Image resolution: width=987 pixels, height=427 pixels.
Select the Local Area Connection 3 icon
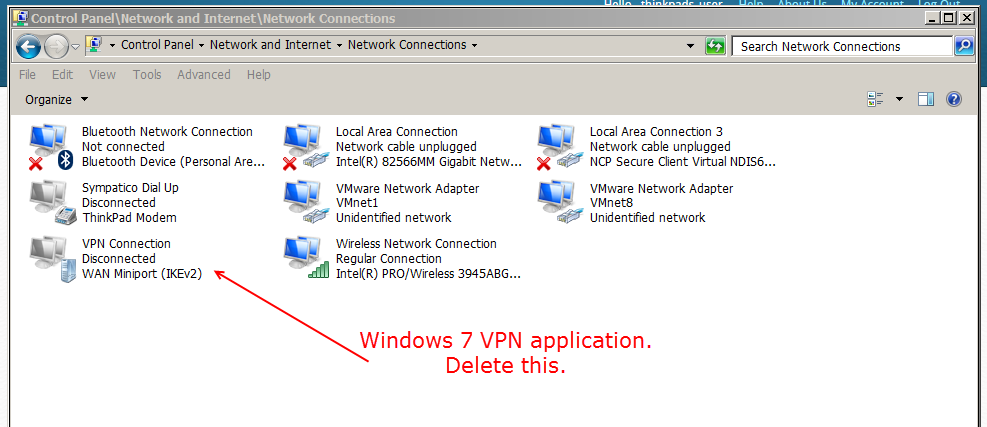(x=560, y=147)
